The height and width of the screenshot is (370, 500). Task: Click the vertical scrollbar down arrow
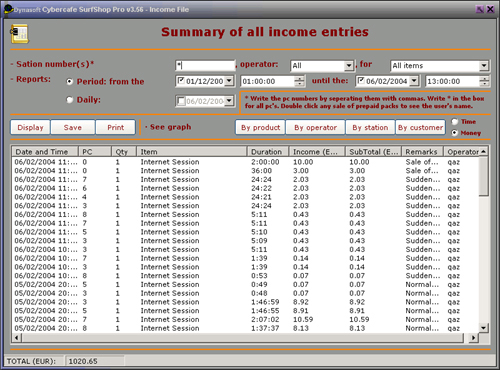click(x=484, y=328)
